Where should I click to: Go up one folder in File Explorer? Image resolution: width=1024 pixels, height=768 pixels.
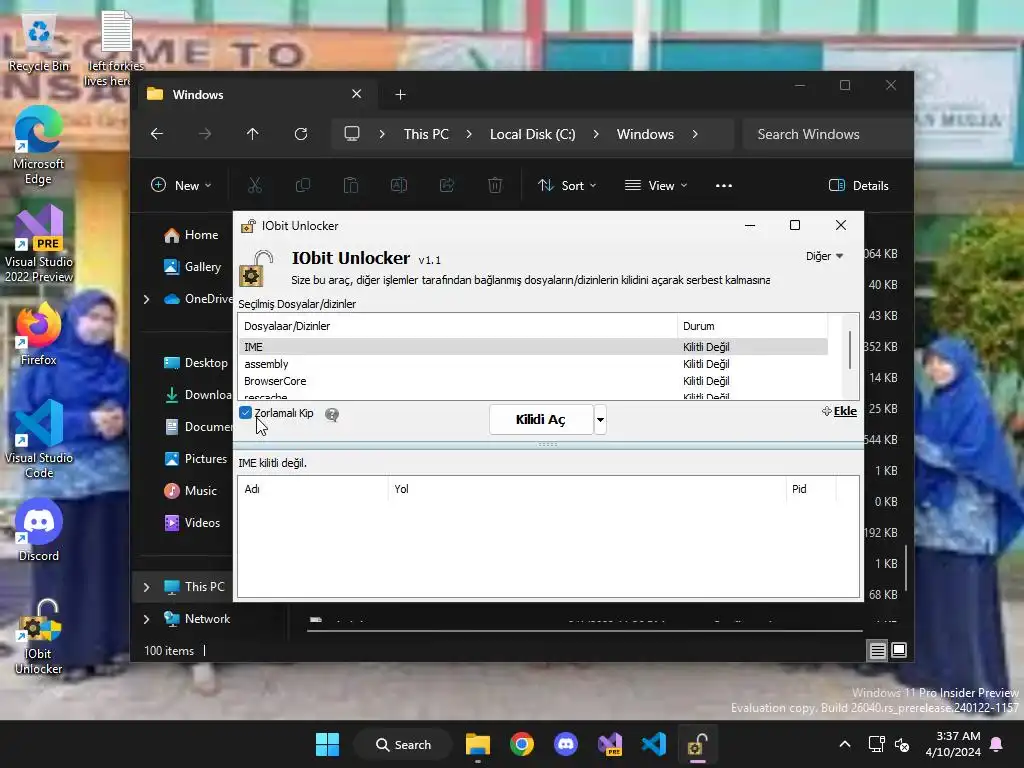(253, 134)
